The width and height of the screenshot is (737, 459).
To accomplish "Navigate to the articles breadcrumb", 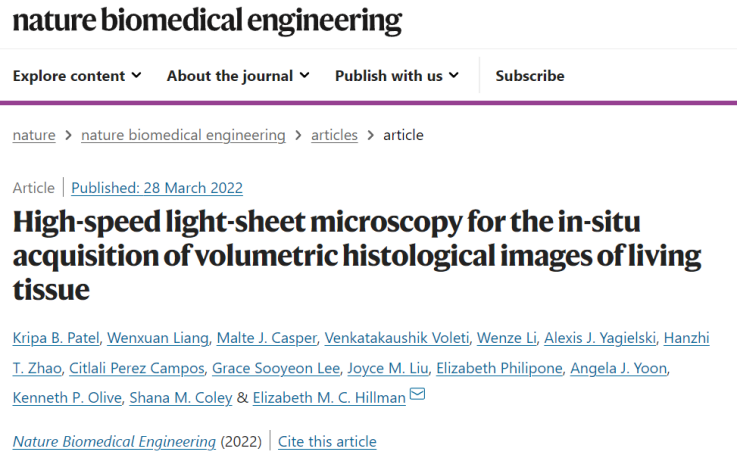I will coord(334,135).
